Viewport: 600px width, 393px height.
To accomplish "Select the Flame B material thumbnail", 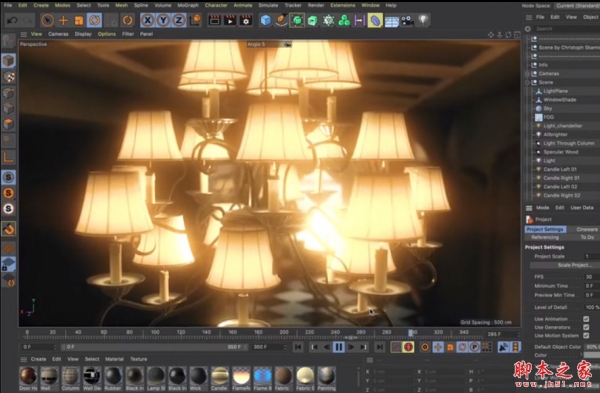I will pos(262,376).
